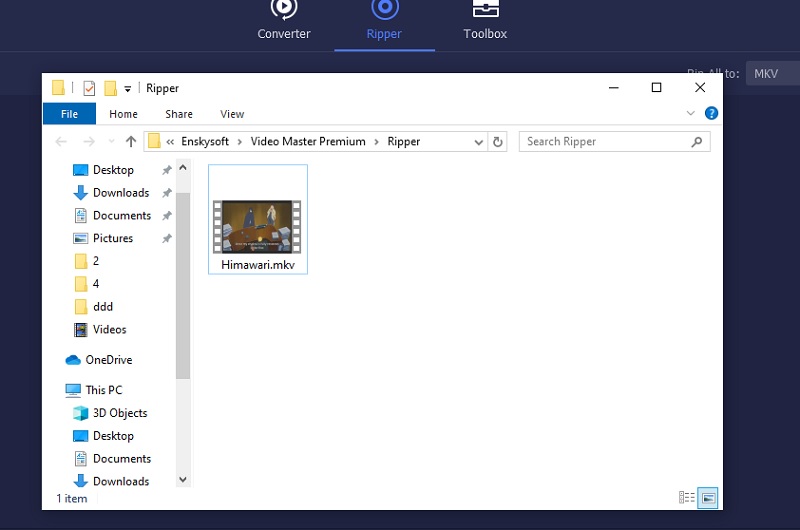Click navigation pane scroll up arrow

[183, 167]
